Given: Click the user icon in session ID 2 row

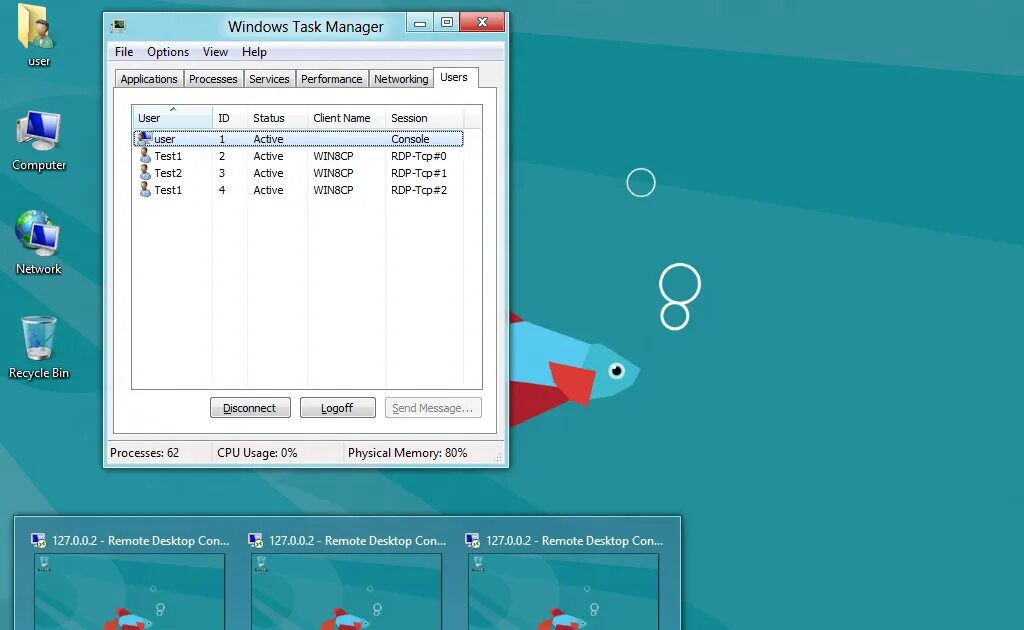Looking at the screenshot, I should [145, 155].
